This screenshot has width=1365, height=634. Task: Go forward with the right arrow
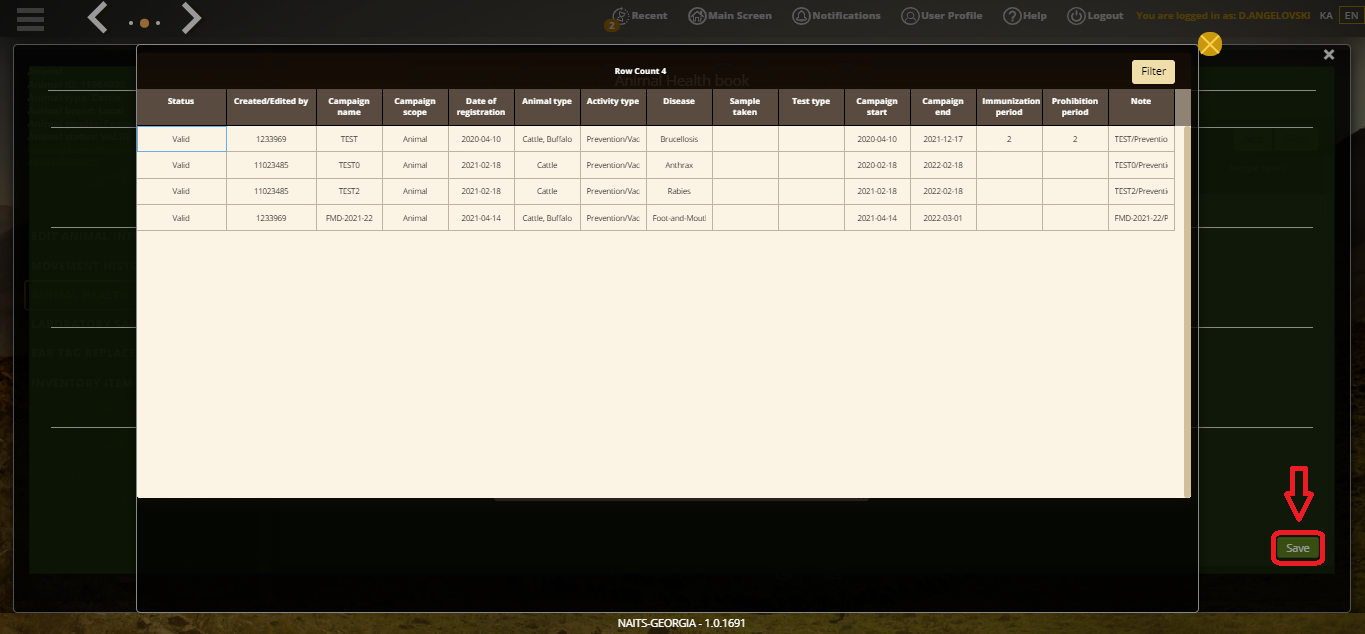pos(191,17)
